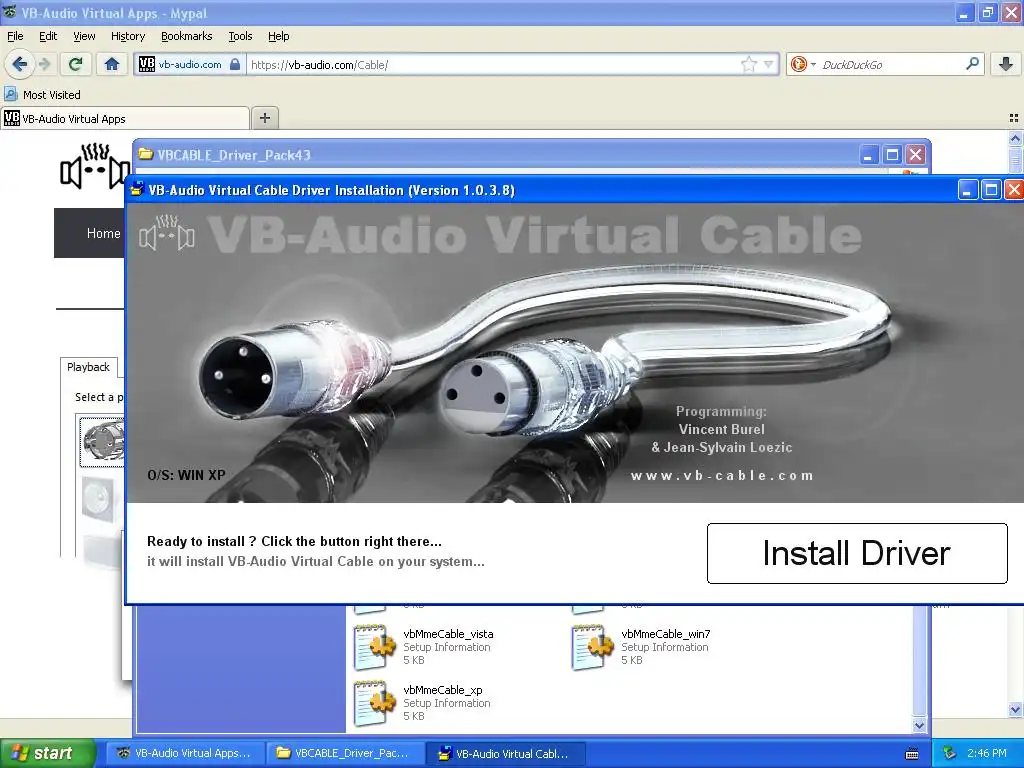Click browser page scrollbar down arrow

click(1015, 710)
